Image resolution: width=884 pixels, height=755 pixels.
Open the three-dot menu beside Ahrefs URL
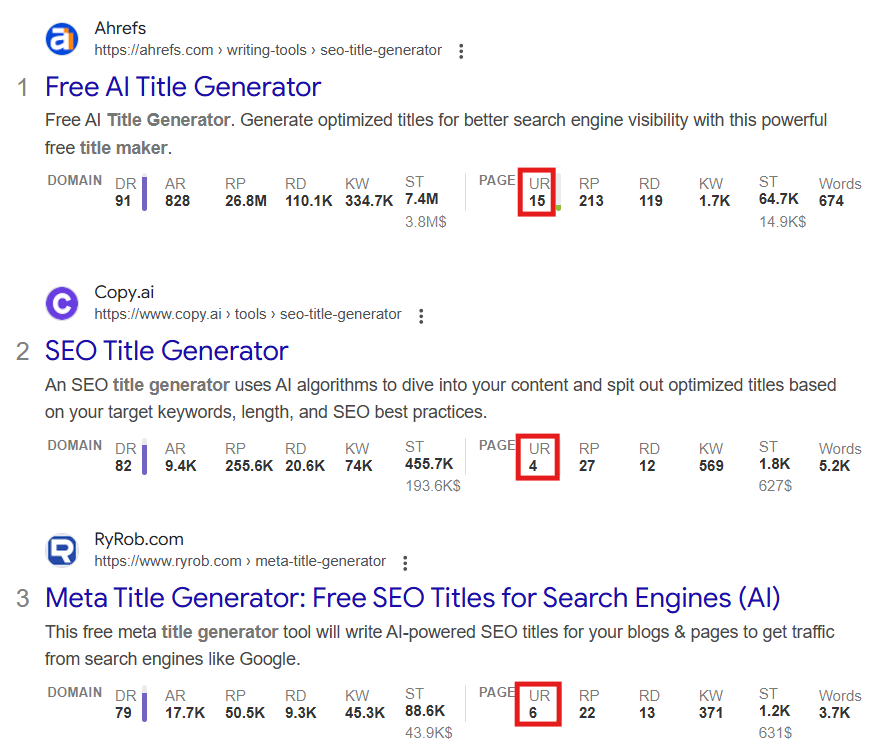(461, 51)
